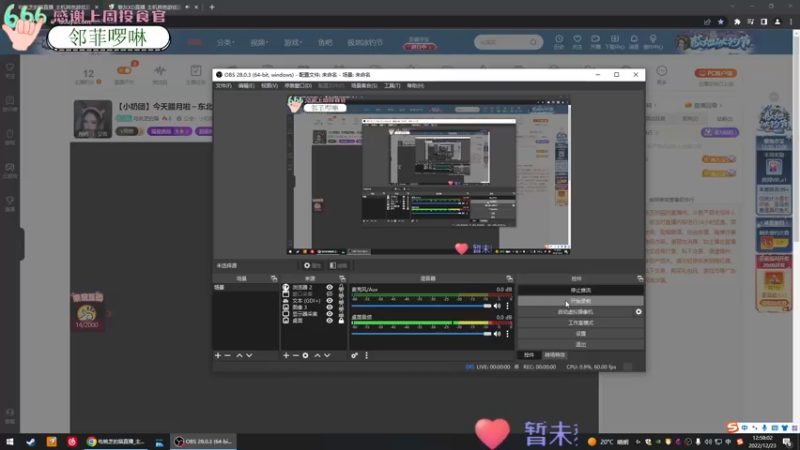Switch to Chrome window in taskbar
Viewport: 800px width, 450px height.
tap(116, 442)
